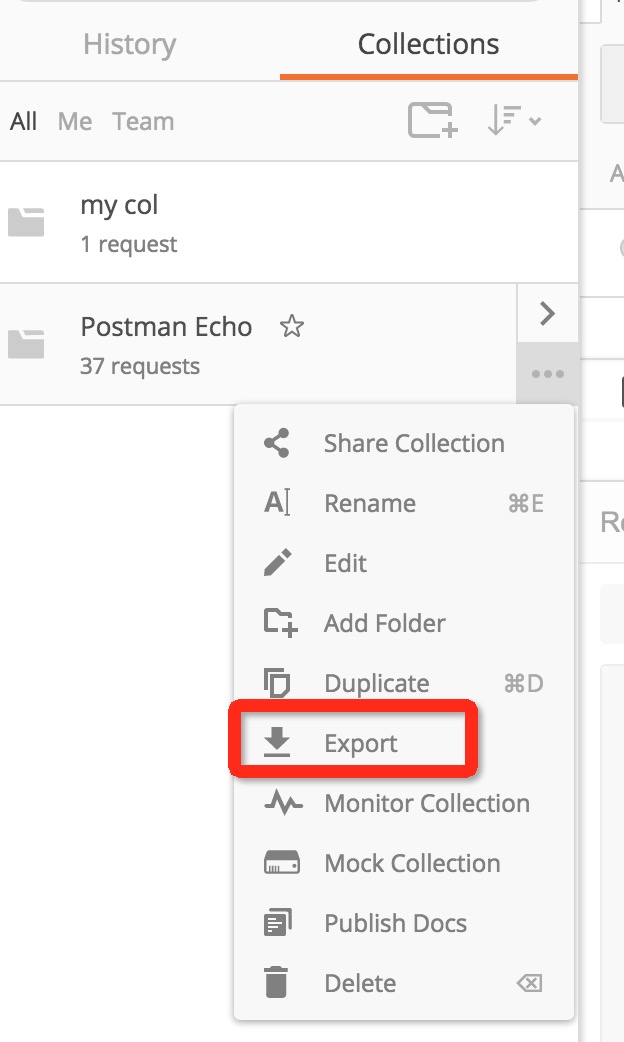Click the three-dots more actions button
Viewport: 624px width, 1042px height.
(547, 374)
